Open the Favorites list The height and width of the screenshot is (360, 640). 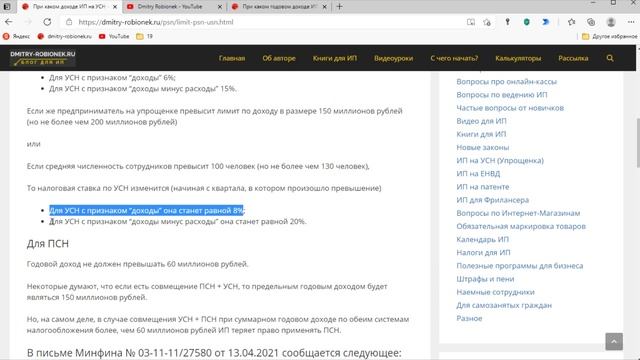pos(571,22)
